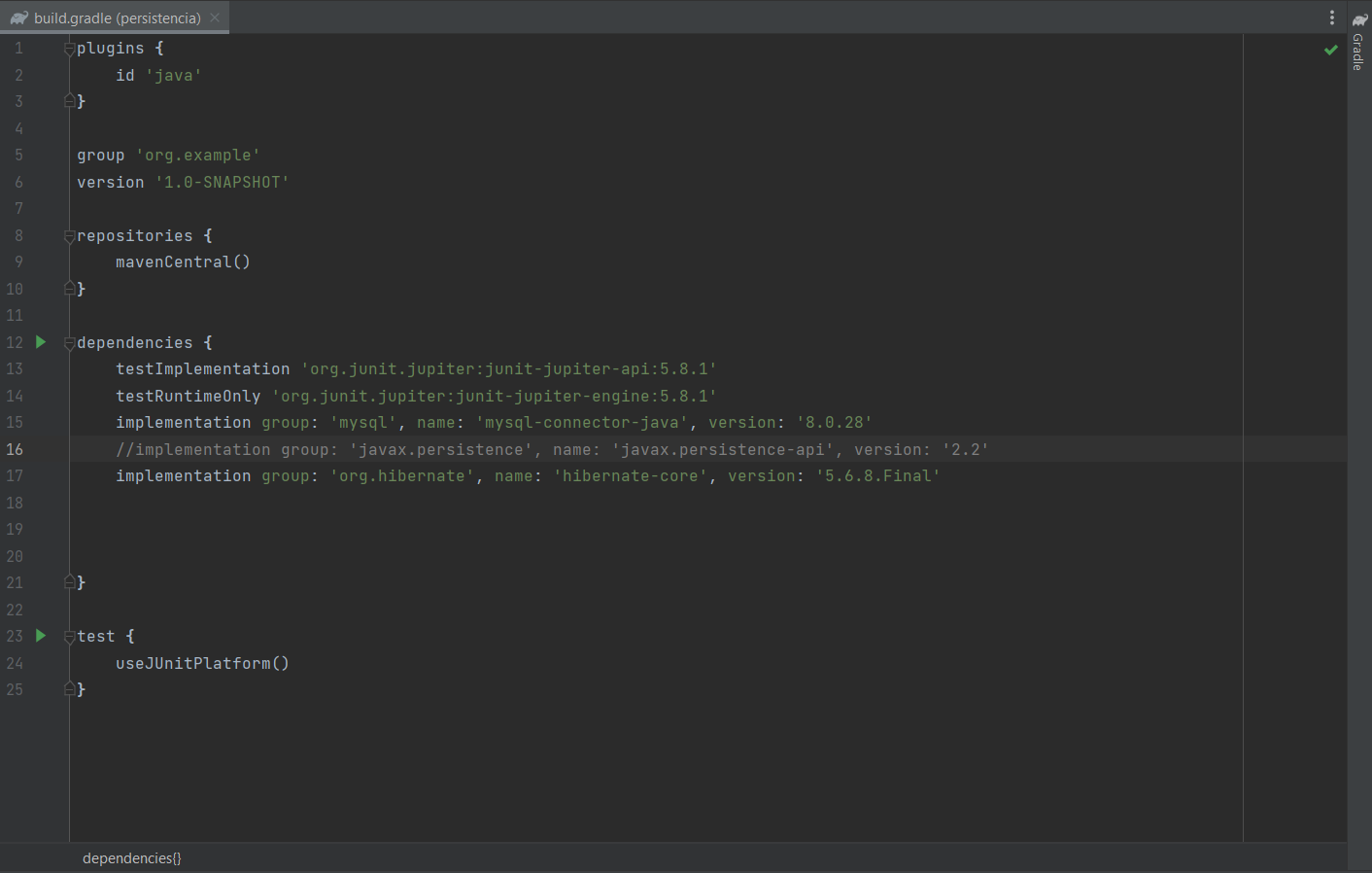Collapse the test block
The image size is (1372, 873).
point(69,637)
